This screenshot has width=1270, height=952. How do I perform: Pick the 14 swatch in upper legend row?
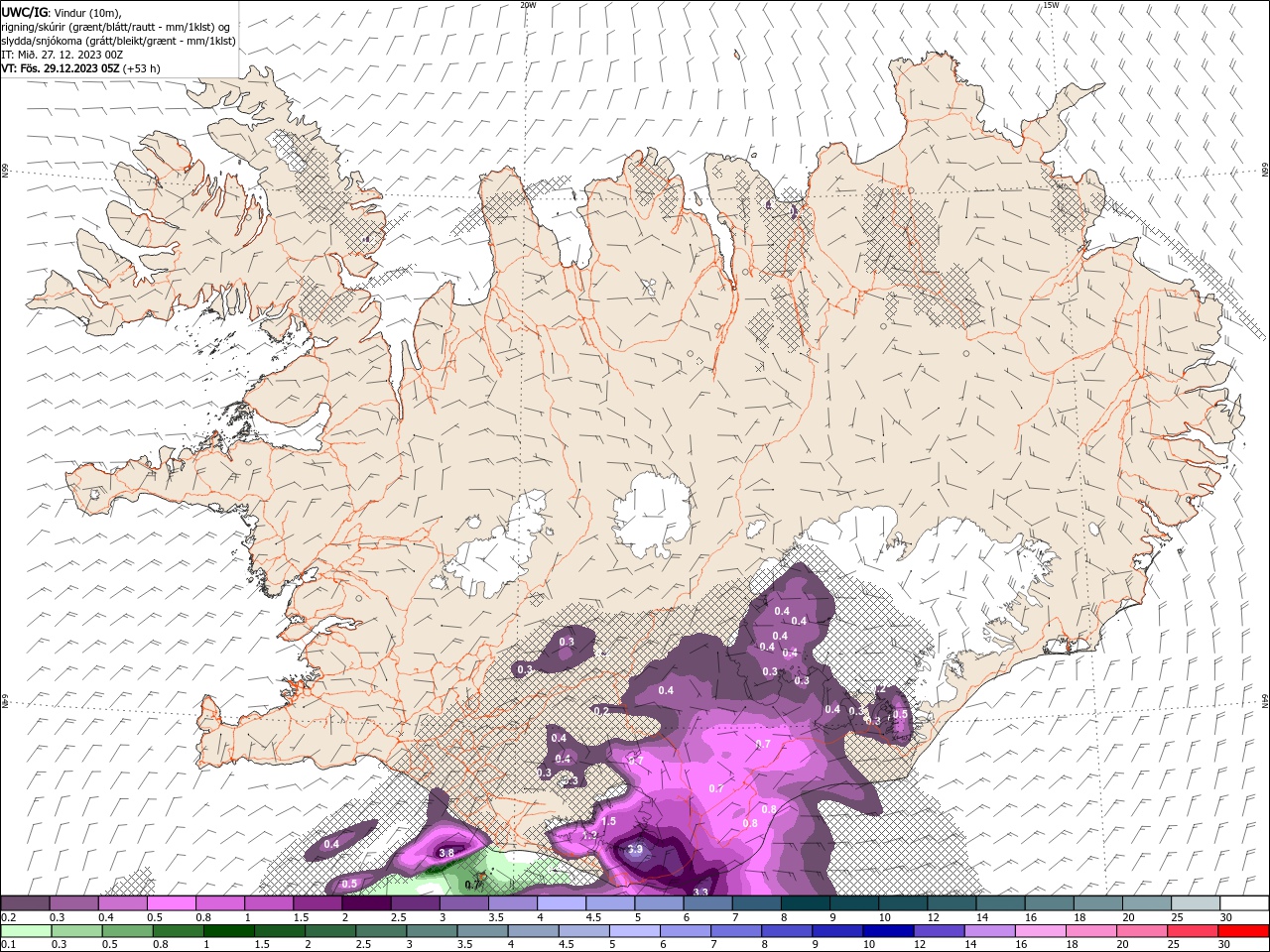click(1000, 903)
